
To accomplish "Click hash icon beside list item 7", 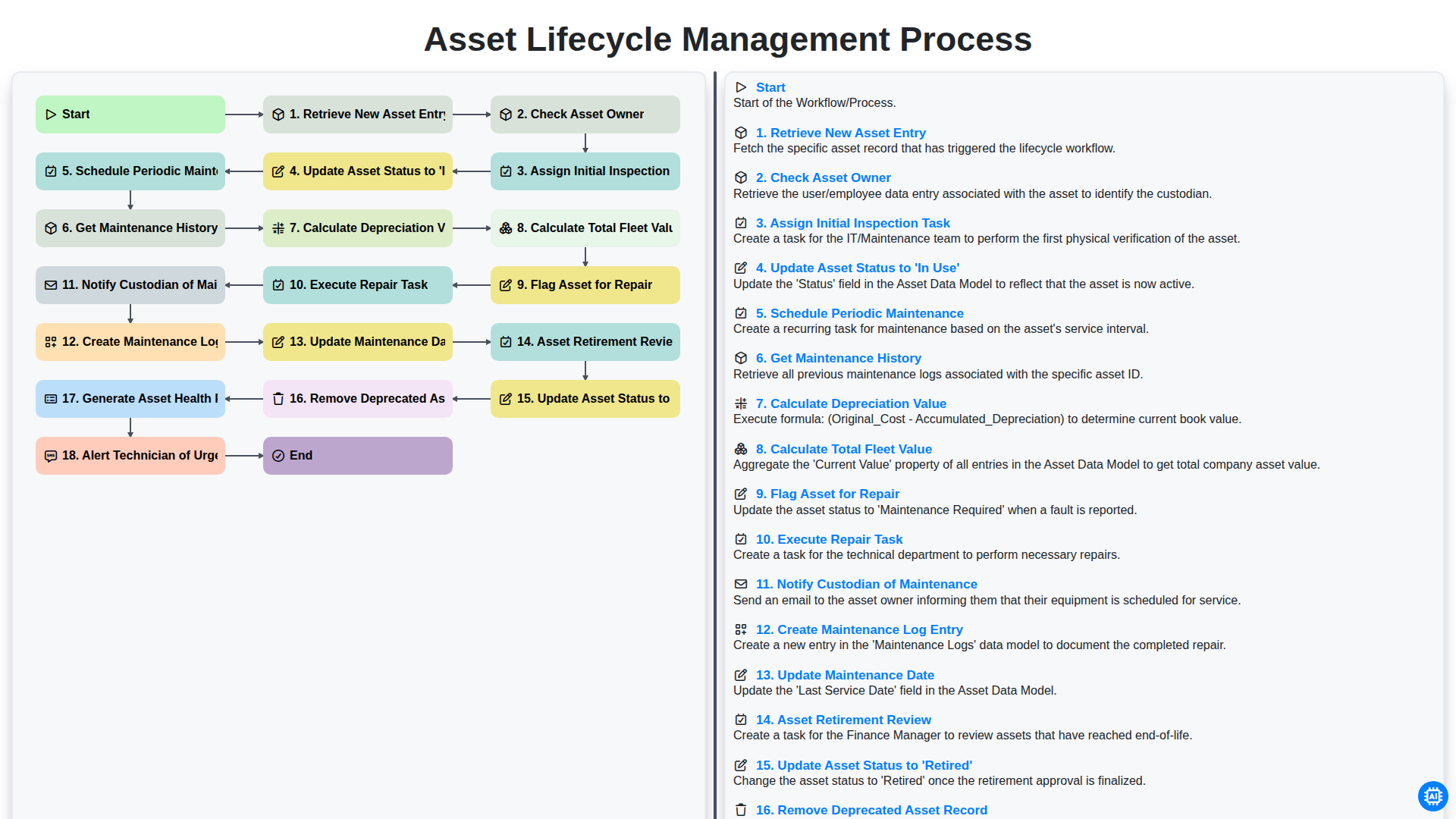I will [x=741, y=403].
